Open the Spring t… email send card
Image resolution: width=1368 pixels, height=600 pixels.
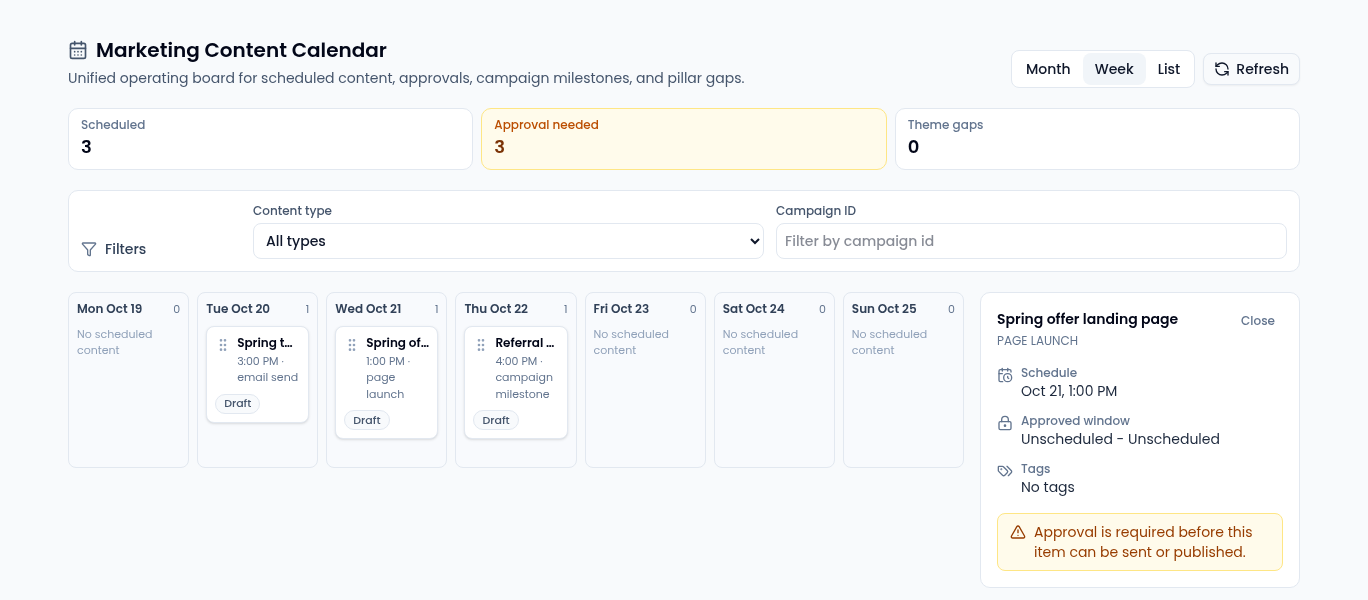point(257,375)
